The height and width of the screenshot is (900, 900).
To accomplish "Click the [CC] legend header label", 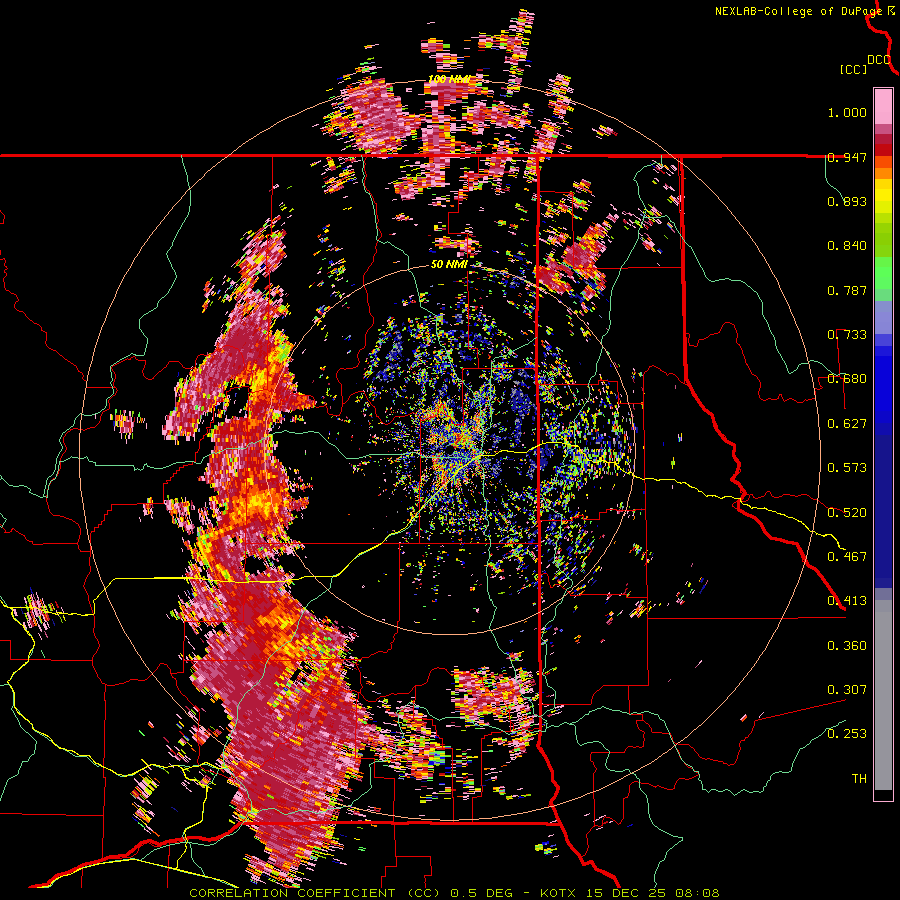I will click(x=853, y=69).
